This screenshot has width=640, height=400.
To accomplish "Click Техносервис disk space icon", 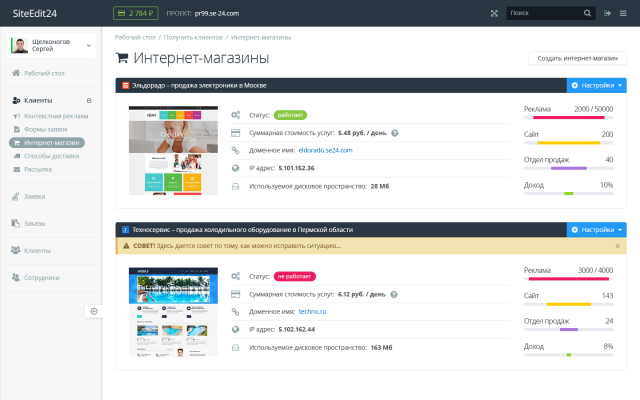I will 236,348.
